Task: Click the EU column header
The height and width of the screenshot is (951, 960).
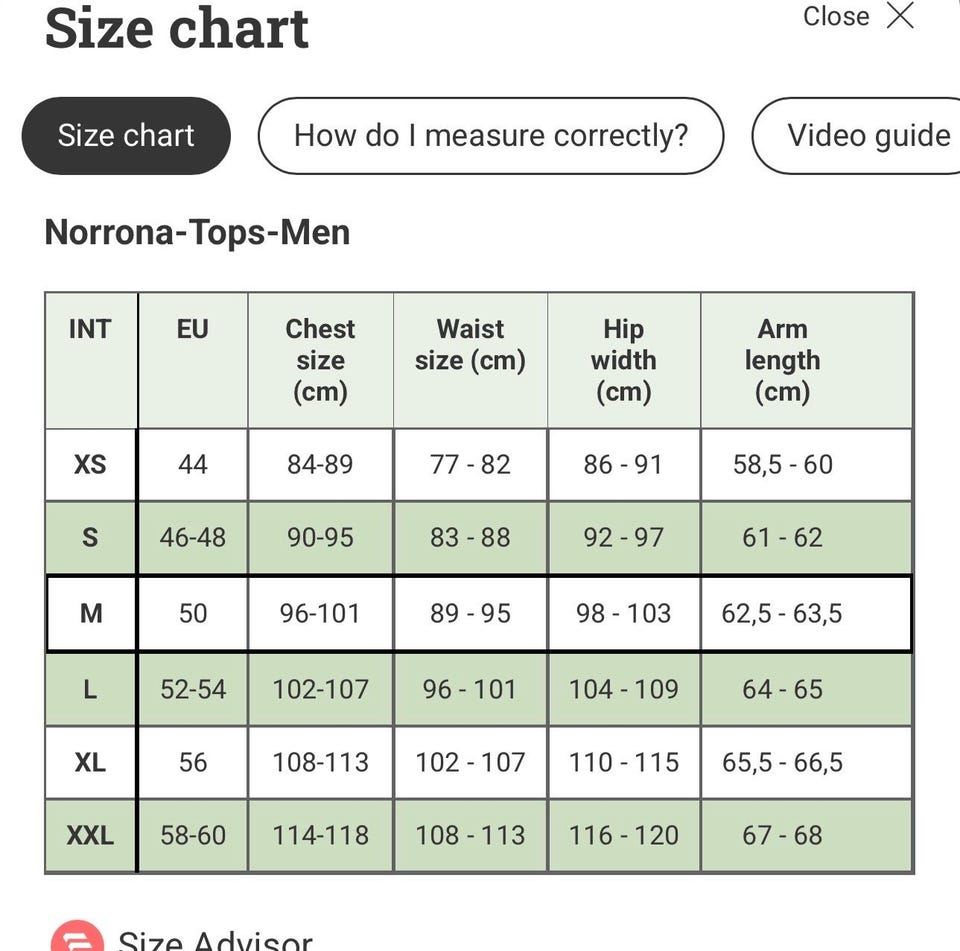Action: [x=192, y=329]
